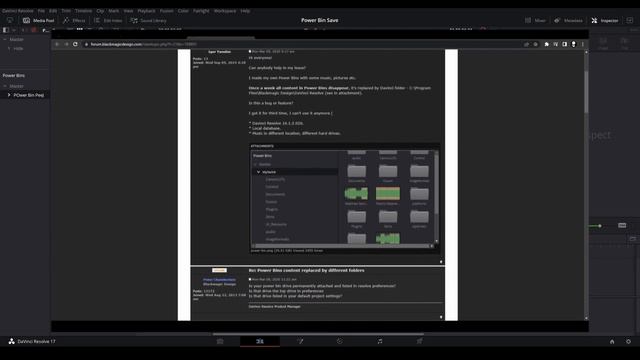
Task: Open the DaVinci Resolve application menu
Action: tap(18, 11)
